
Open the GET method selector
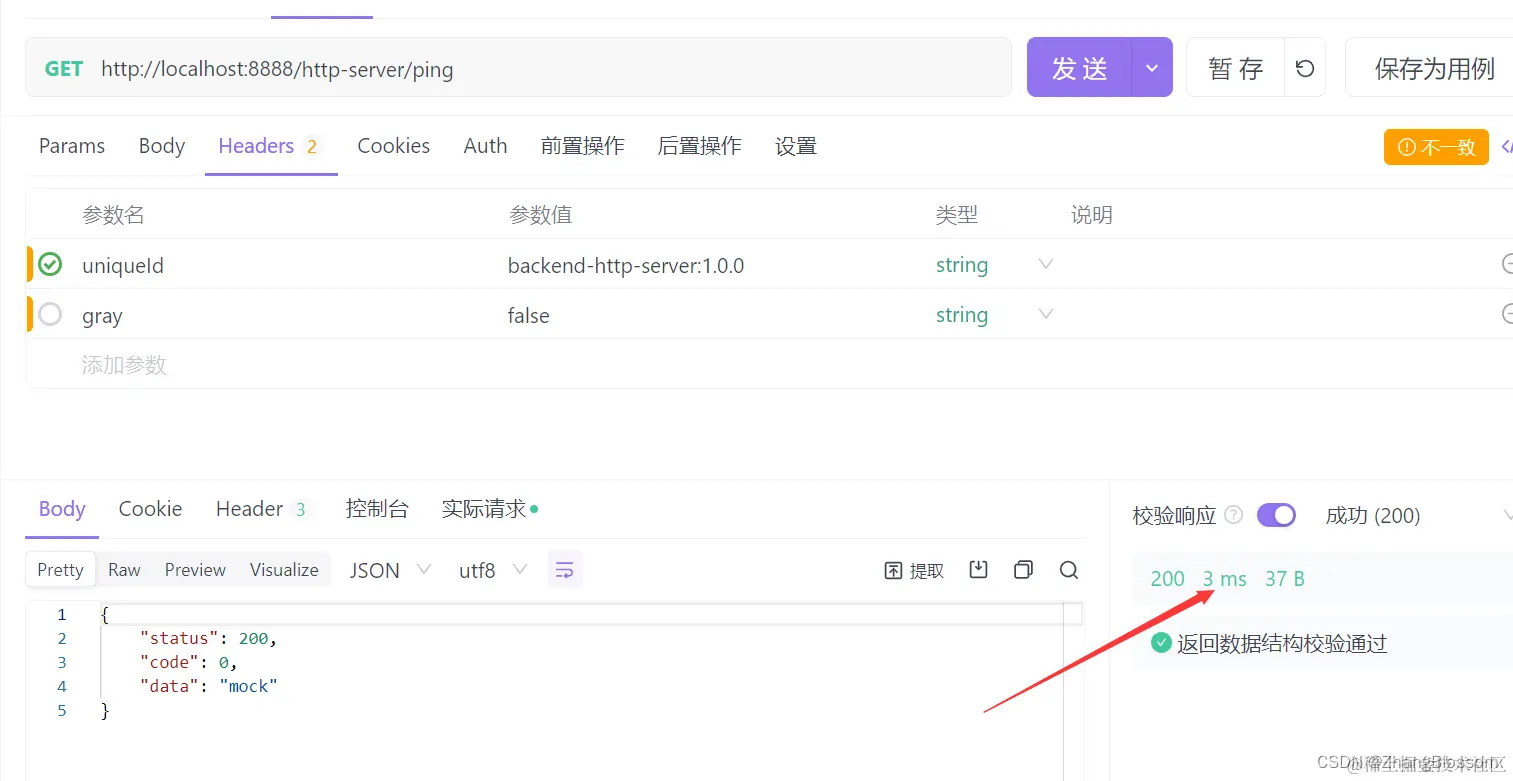coord(64,69)
